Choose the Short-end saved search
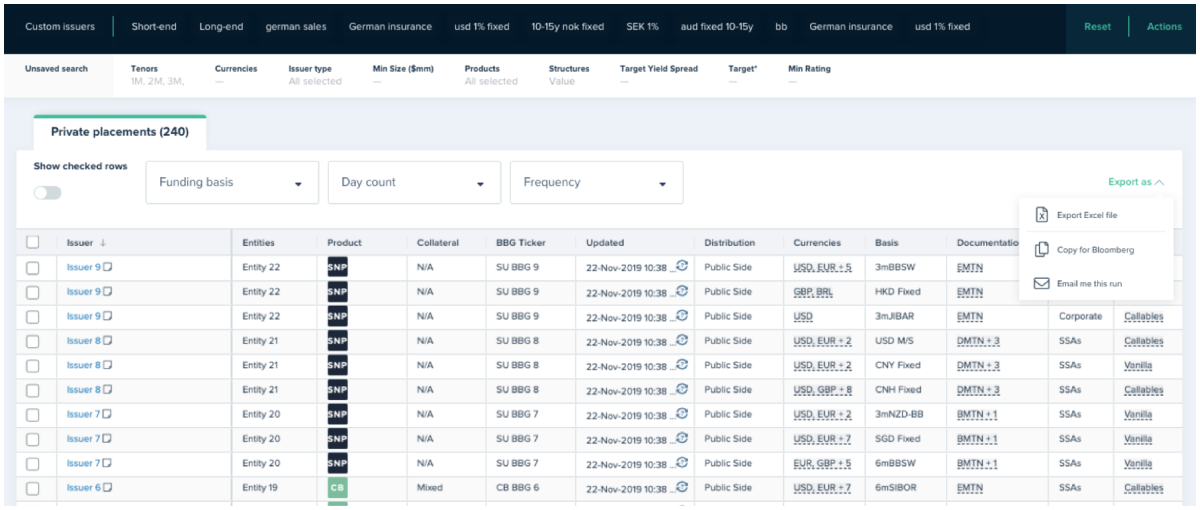 click(154, 27)
